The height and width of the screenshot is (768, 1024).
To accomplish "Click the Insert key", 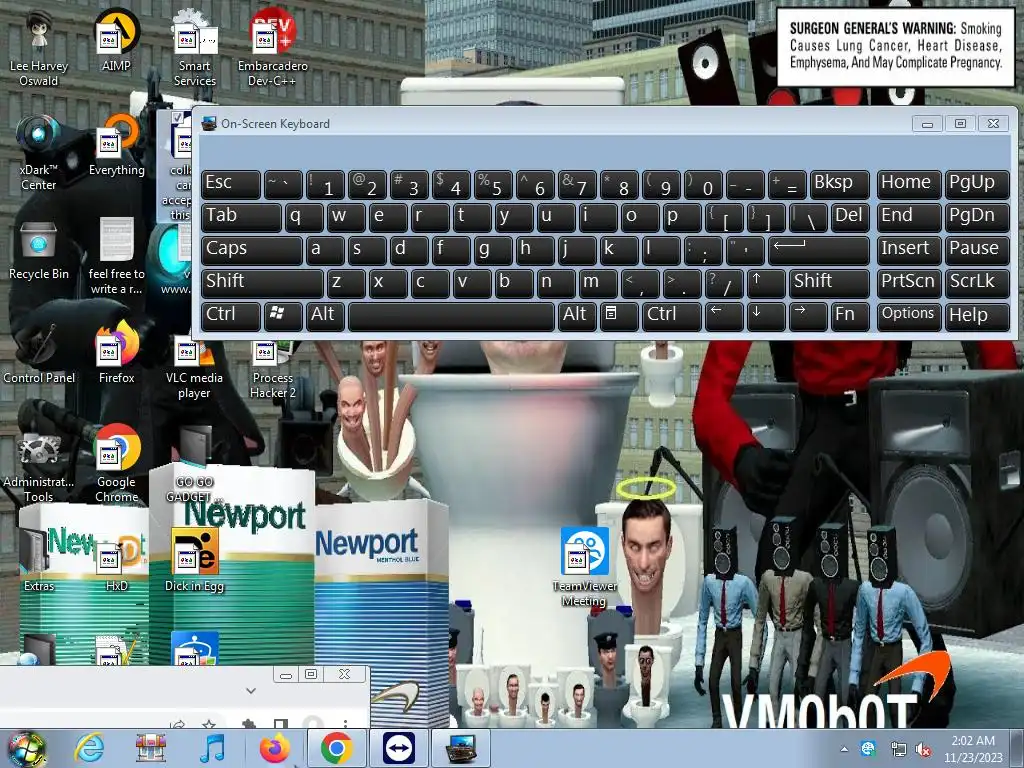I will coord(908,249).
